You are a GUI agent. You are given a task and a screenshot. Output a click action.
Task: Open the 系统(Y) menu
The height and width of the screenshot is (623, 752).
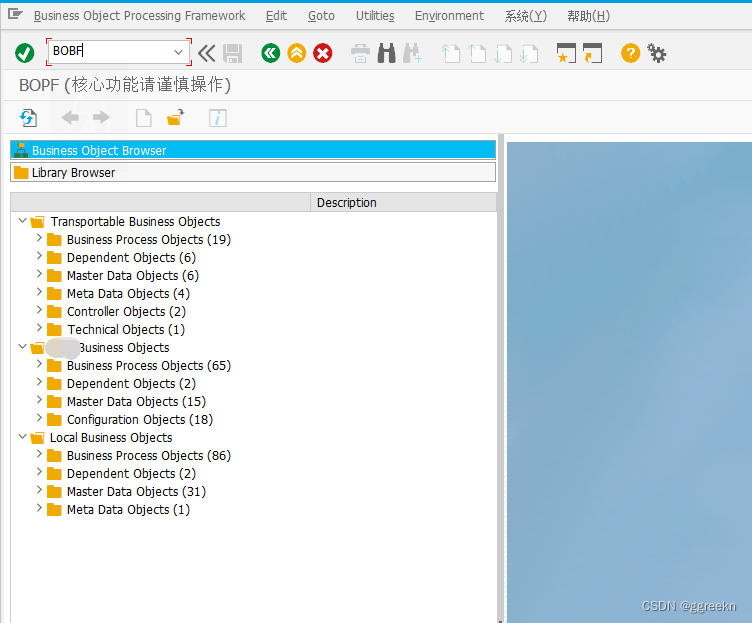click(x=526, y=16)
